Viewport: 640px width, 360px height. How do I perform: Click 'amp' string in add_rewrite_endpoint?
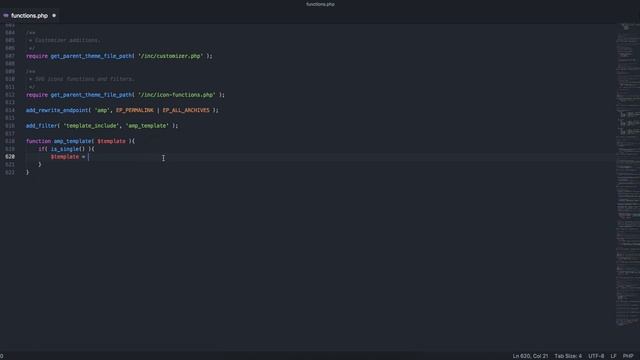[102, 110]
